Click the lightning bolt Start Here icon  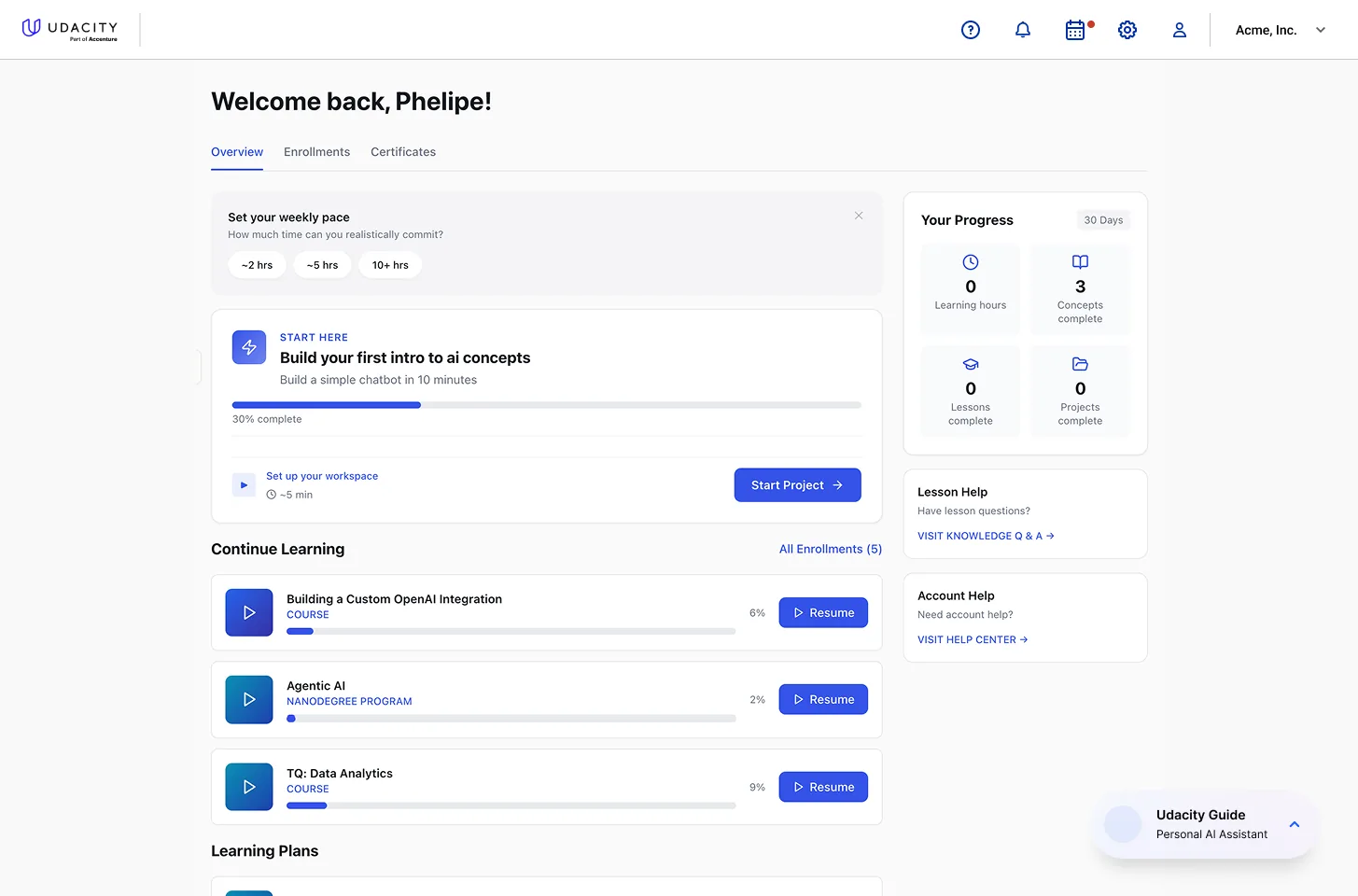coord(249,347)
